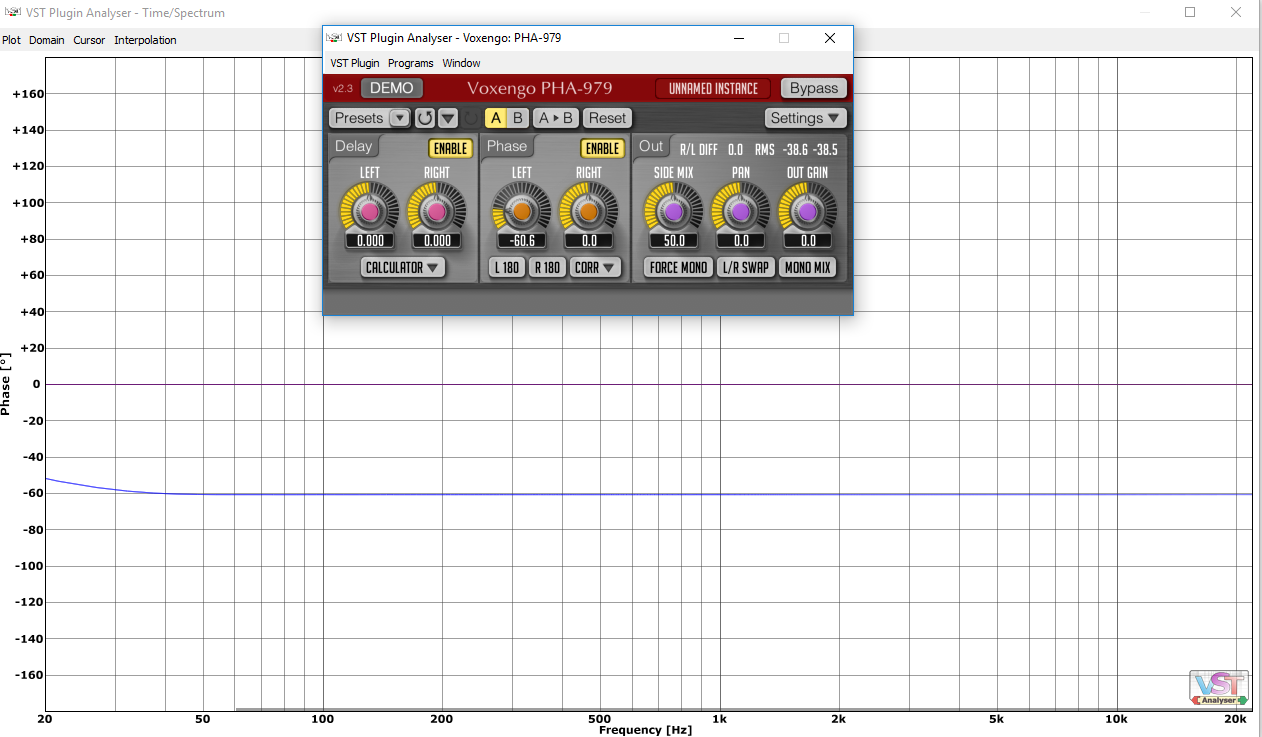Open the Window menu
1262x737 pixels.
click(461, 63)
